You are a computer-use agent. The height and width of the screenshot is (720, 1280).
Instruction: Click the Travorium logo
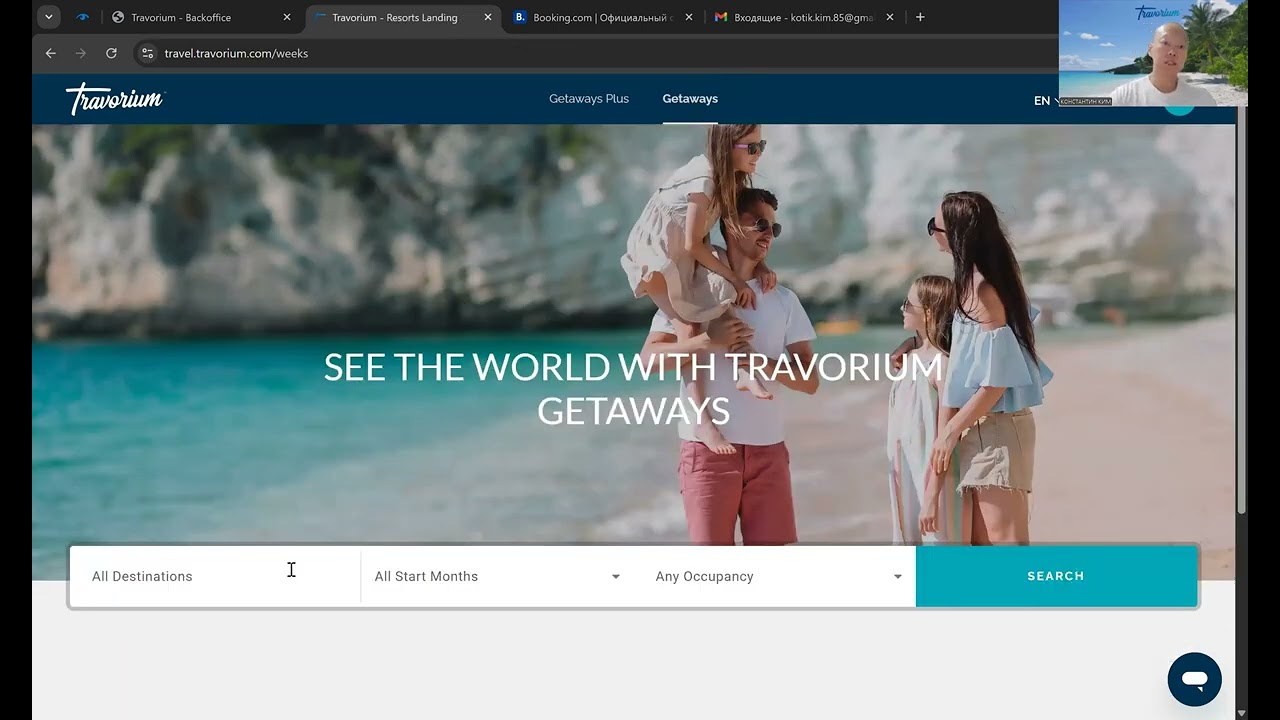[115, 98]
